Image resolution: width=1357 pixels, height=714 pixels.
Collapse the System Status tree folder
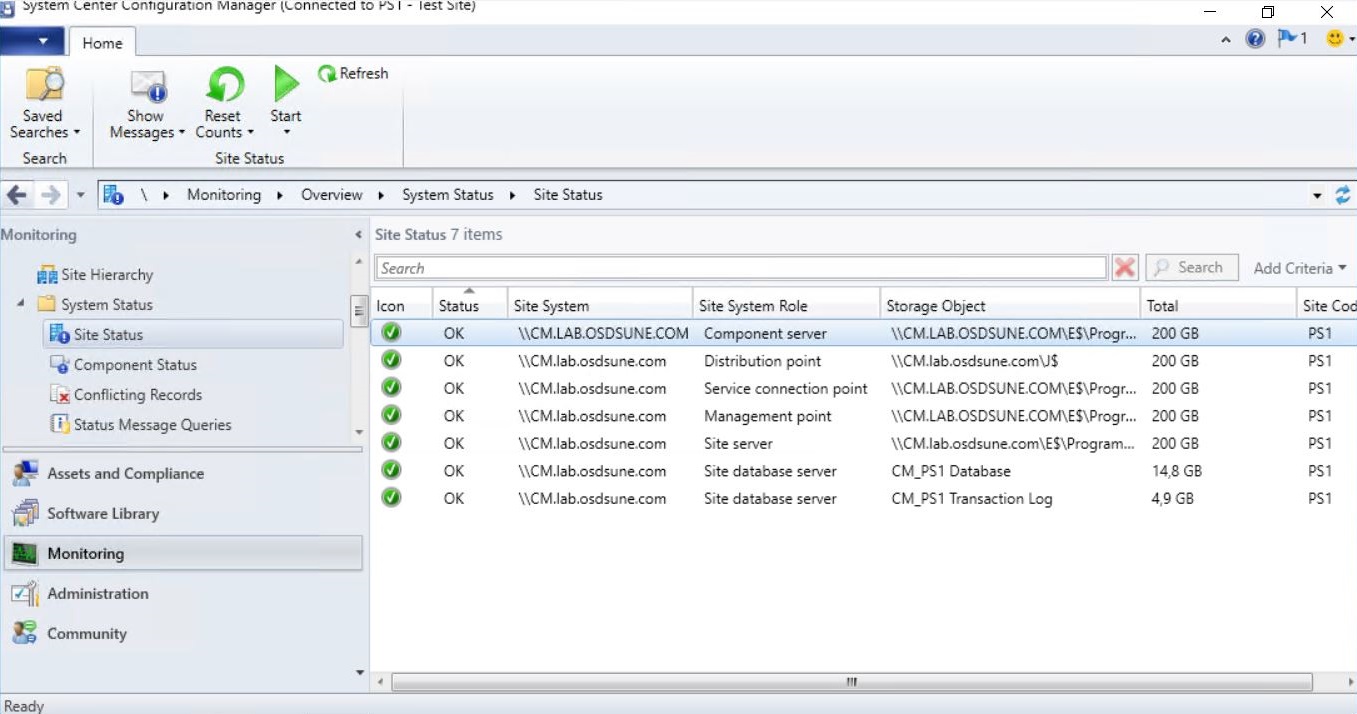(x=21, y=304)
